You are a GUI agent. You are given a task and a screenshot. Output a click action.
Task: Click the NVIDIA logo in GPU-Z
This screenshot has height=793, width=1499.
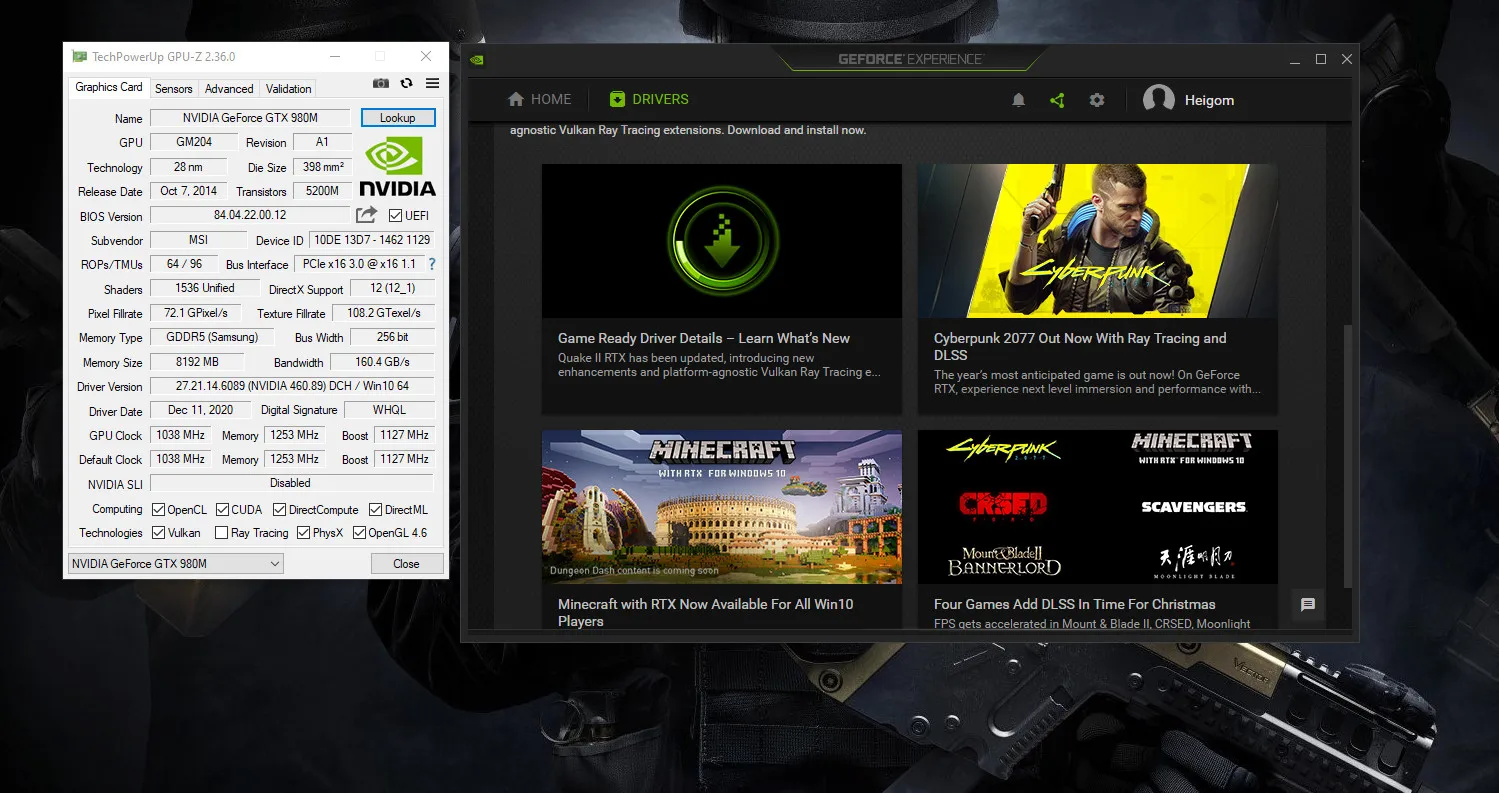coord(397,166)
